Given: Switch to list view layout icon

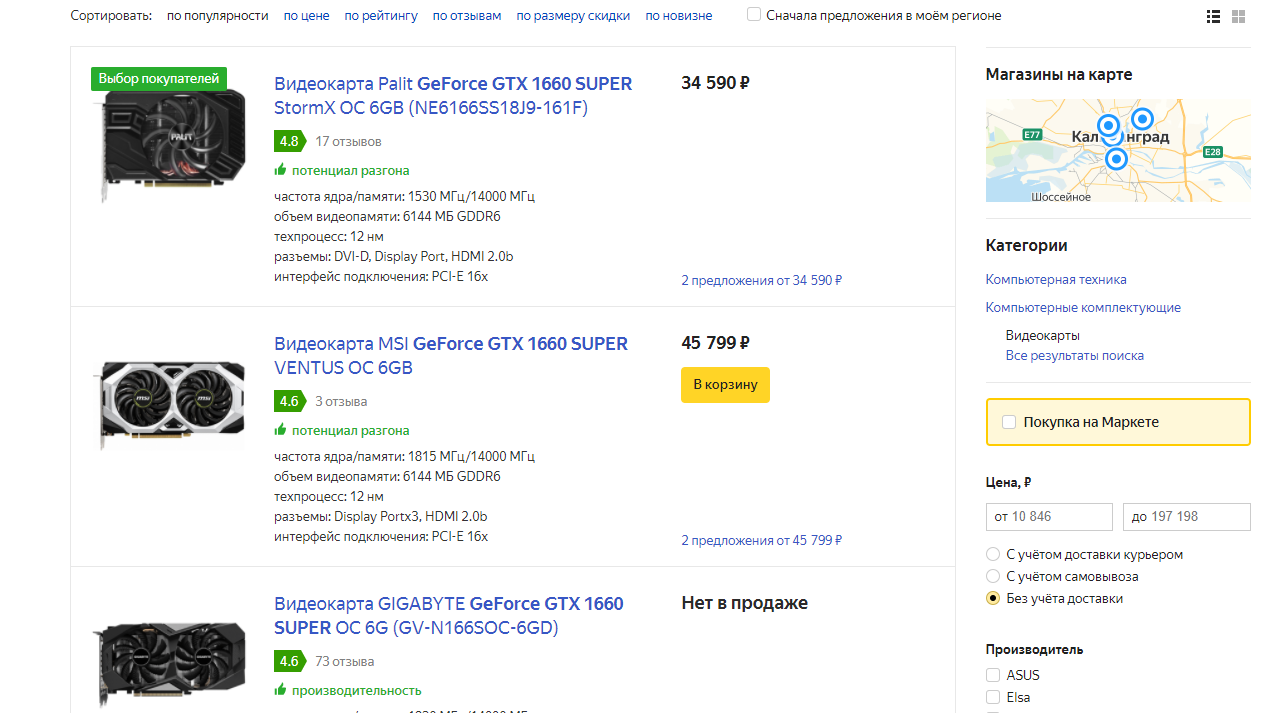Looking at the screenshot, I should (x=1213, y=16).
